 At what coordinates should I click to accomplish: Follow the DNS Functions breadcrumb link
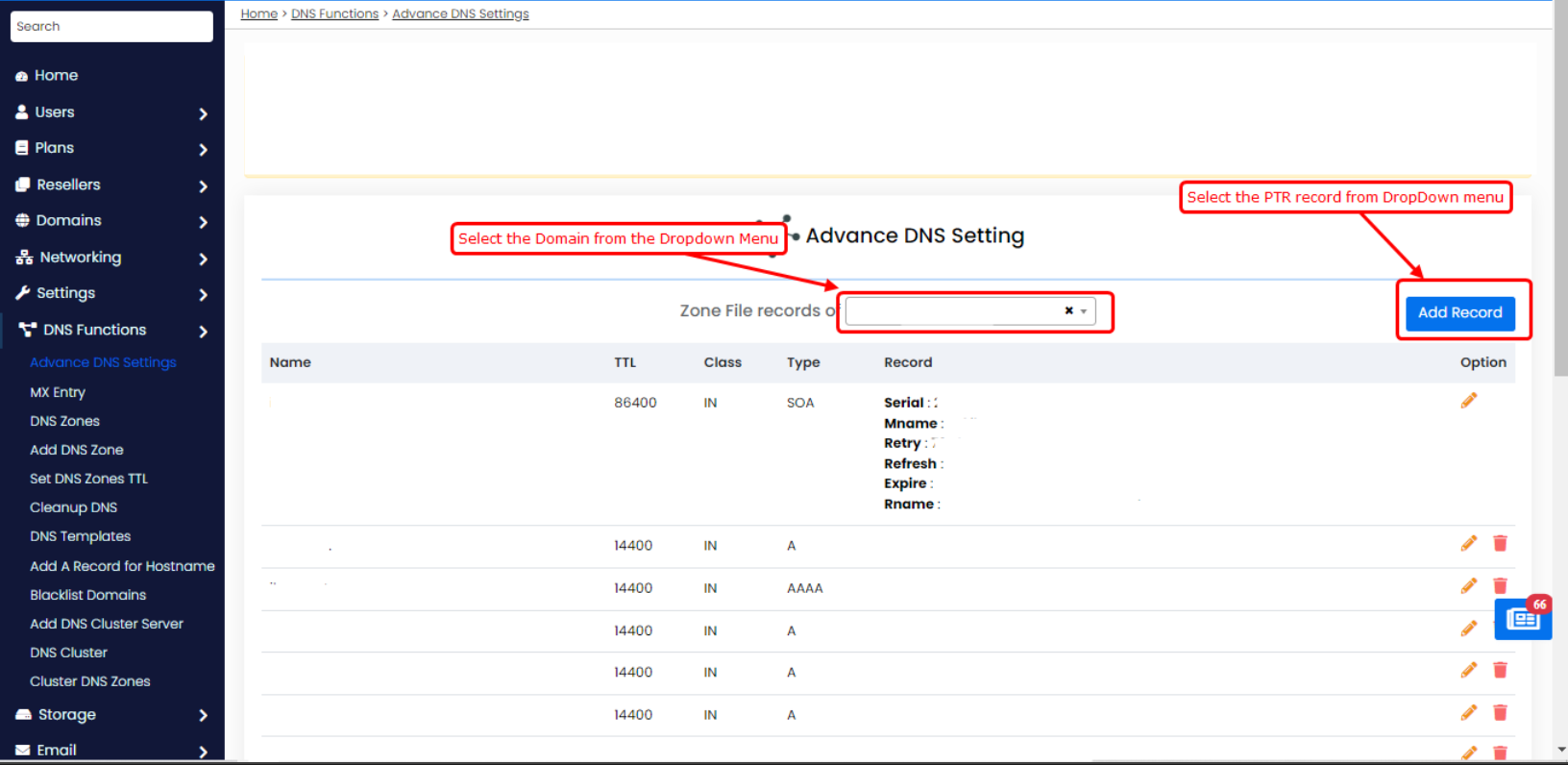[x=334, y=13]
